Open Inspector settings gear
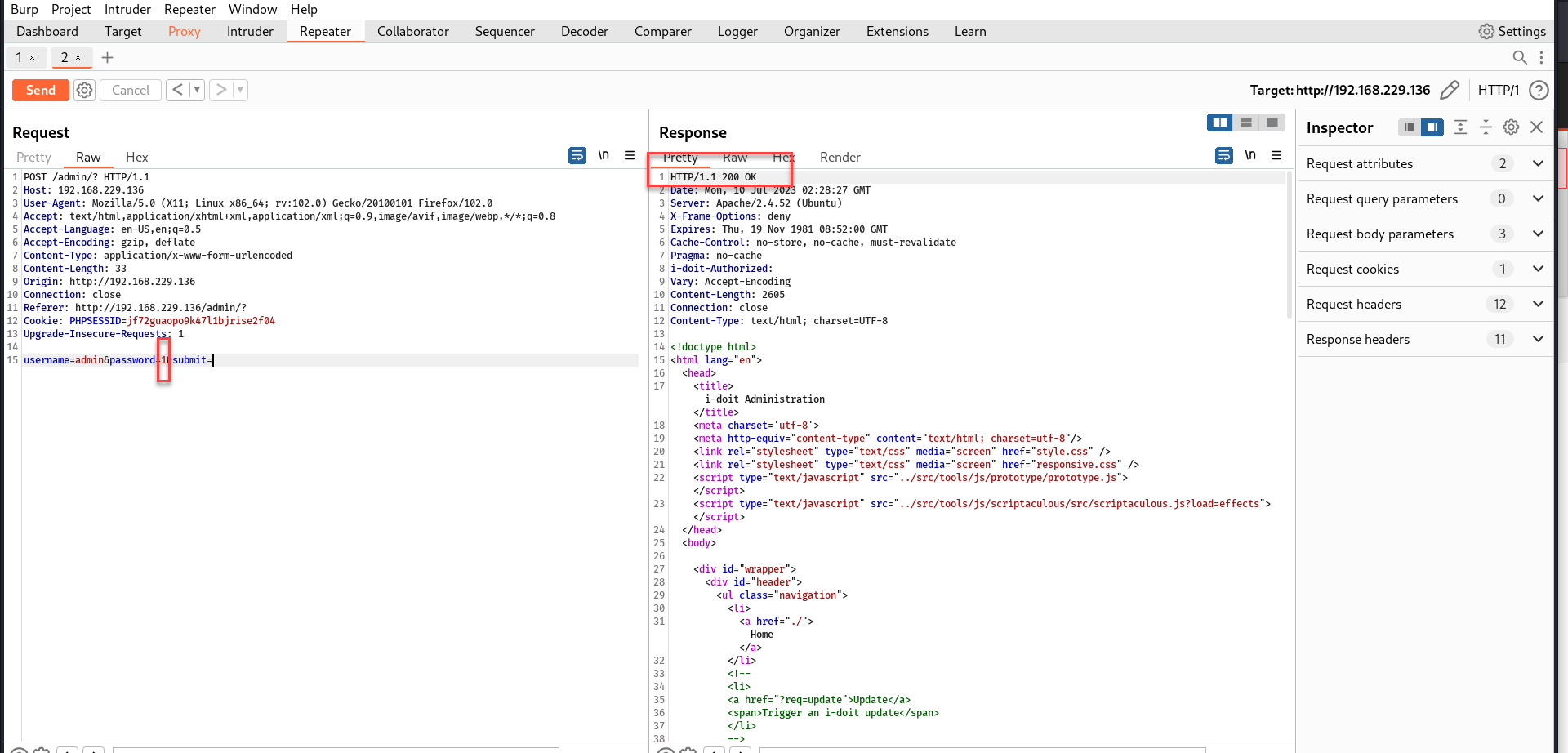The width and height of the screenshot is (1568, 753). (x=1511, y=127)
